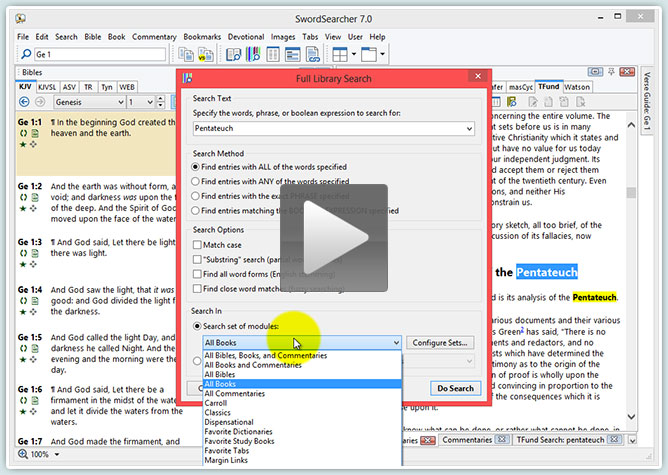Click the parallel columns toolbar icon
The image size is (668, 475).
[273, 55]
